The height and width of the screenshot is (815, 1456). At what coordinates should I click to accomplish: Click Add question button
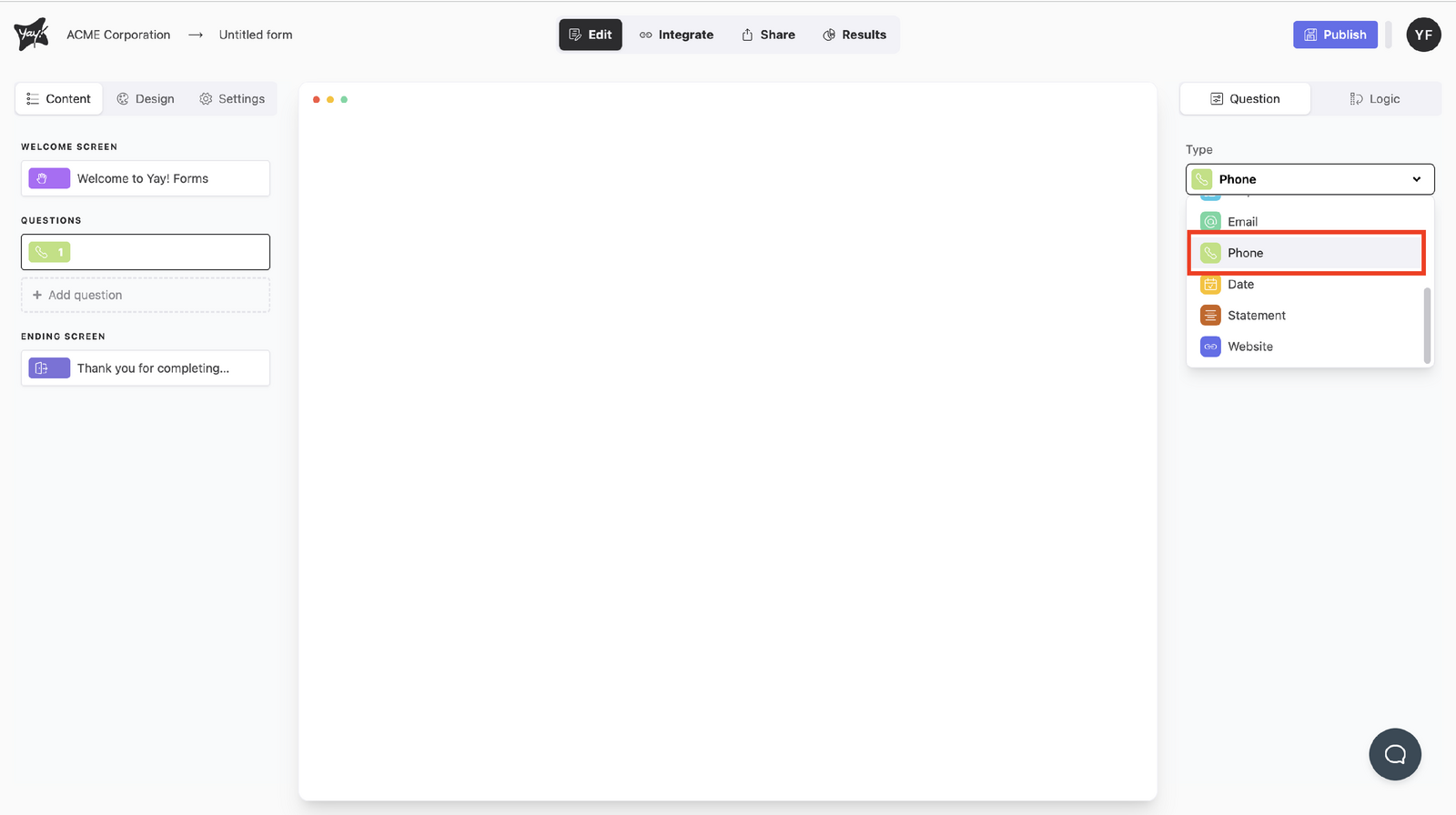pyautogui.click(x=146, y=295)
